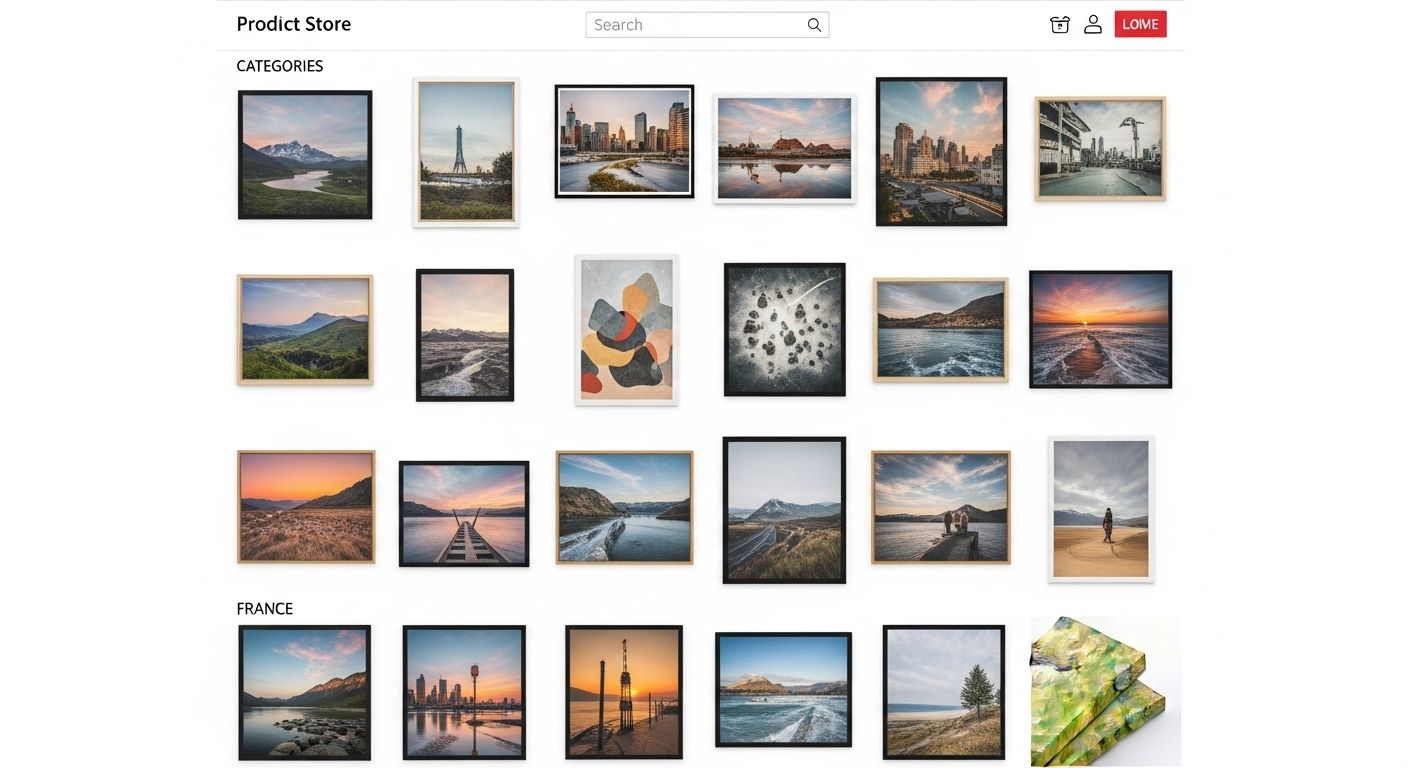The width and height of the screenshot is (1408, 768).
Task: Click the harbor sunset print with poles under FRANCE
Action: click(625, 691)
